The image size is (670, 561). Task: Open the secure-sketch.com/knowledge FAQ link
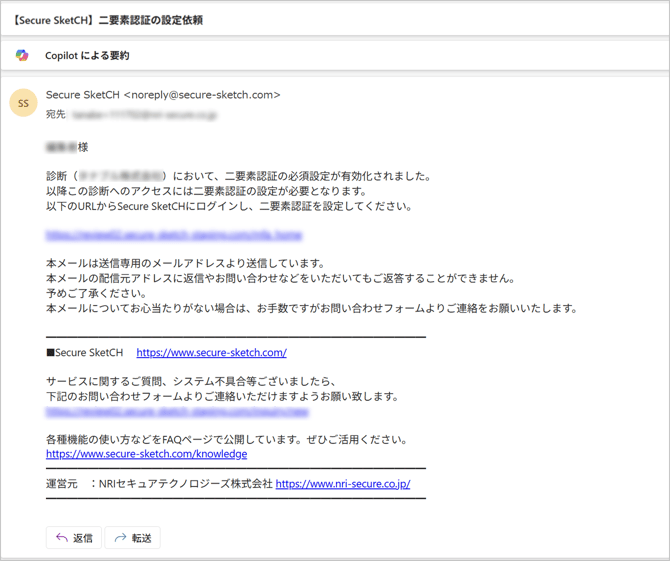click(x=147, y=454)
